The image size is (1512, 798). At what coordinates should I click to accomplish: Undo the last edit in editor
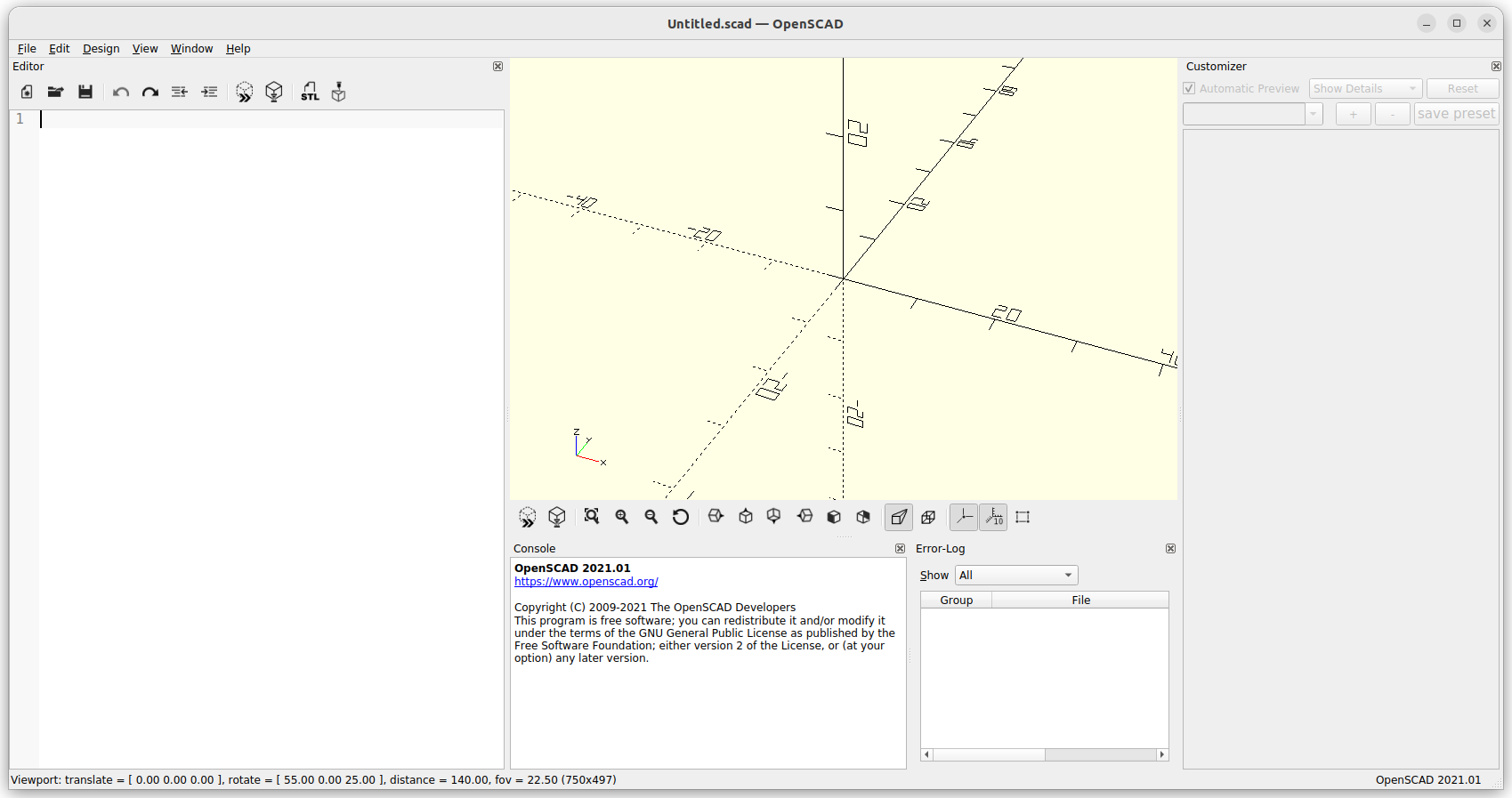click(121, 92)
